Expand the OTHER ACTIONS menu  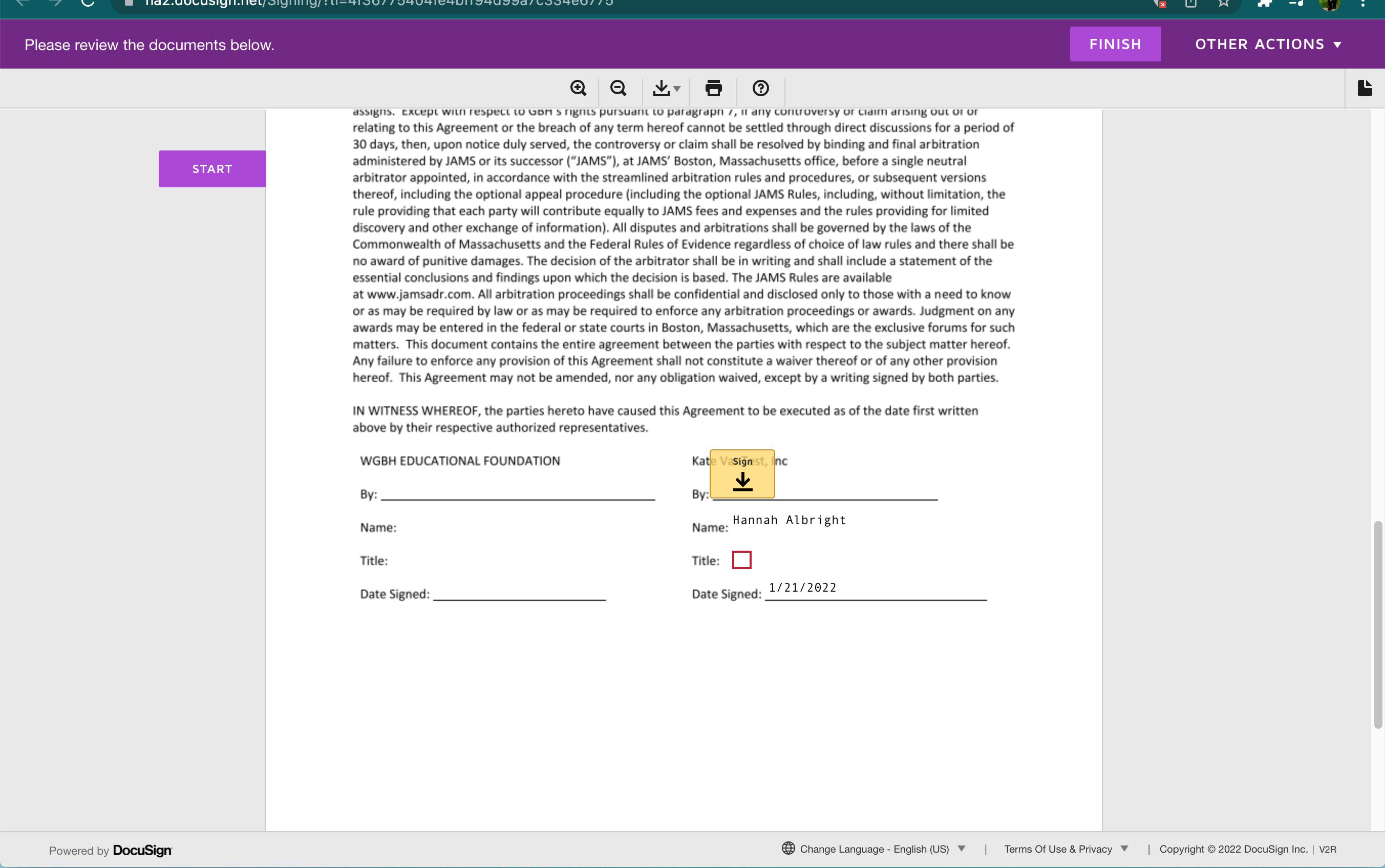click(1268, 44)
